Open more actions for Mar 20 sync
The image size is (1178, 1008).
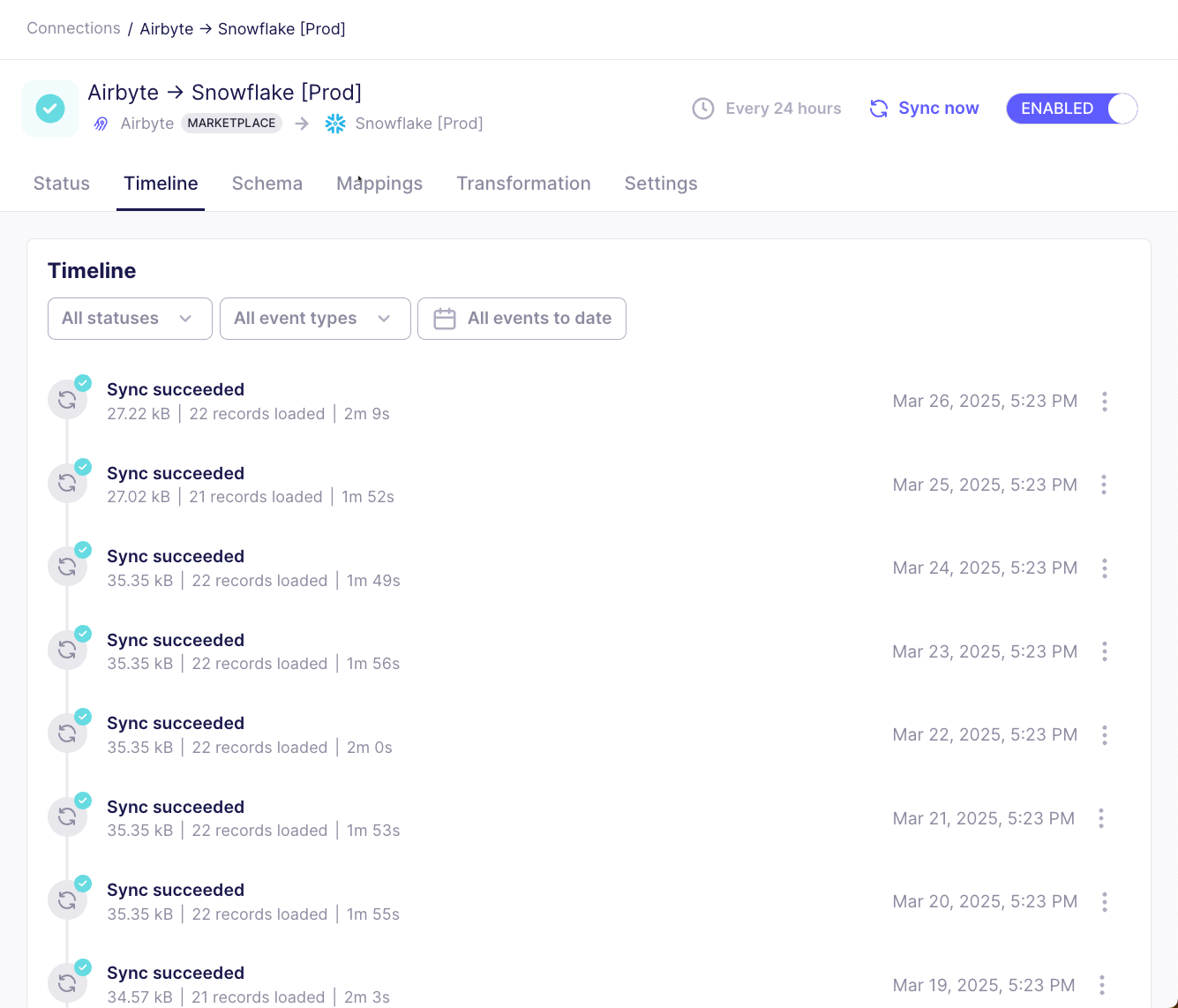pyautogui.click(x=1104, y=902)
